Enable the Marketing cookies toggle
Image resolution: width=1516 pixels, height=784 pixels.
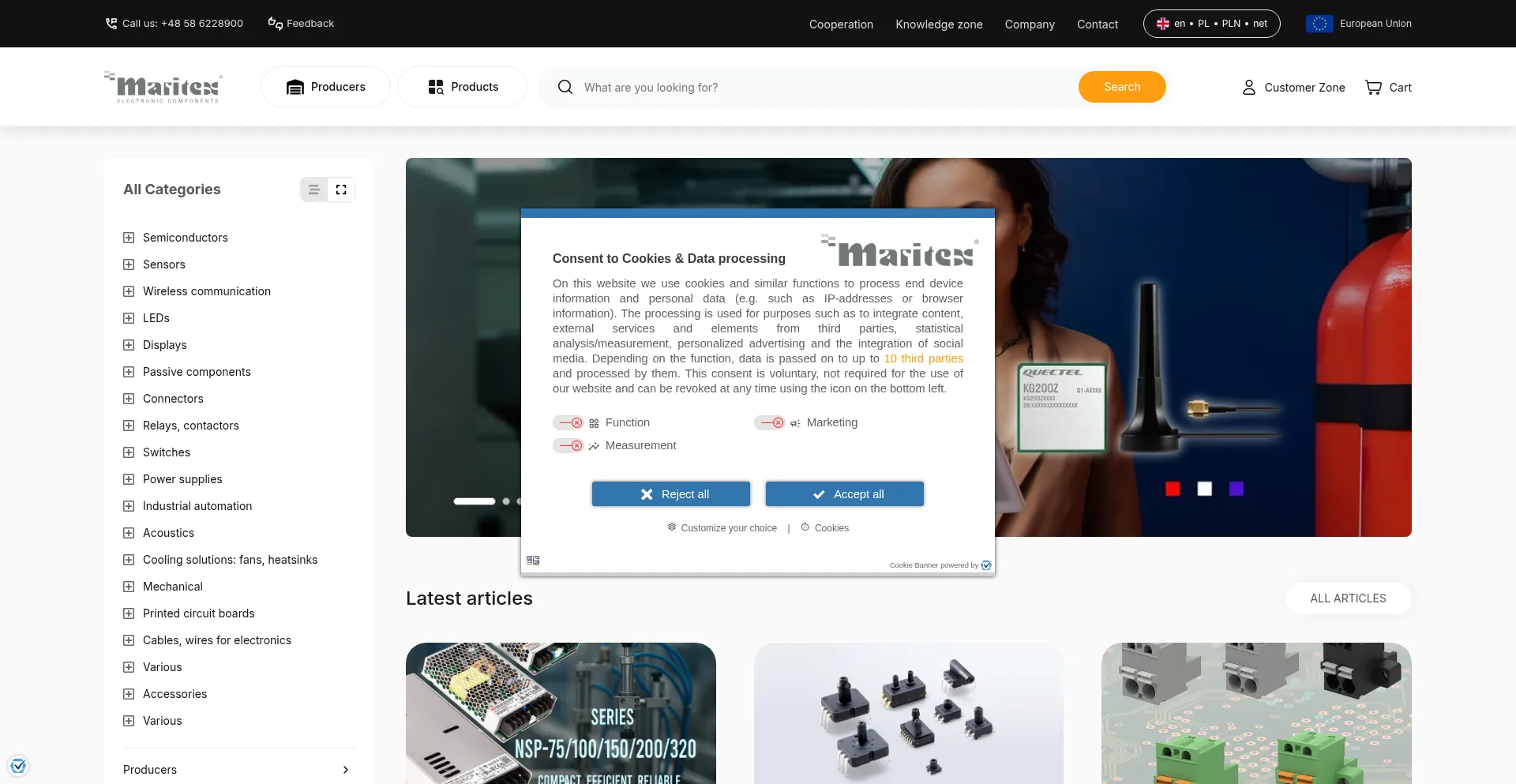click(769, 422)
